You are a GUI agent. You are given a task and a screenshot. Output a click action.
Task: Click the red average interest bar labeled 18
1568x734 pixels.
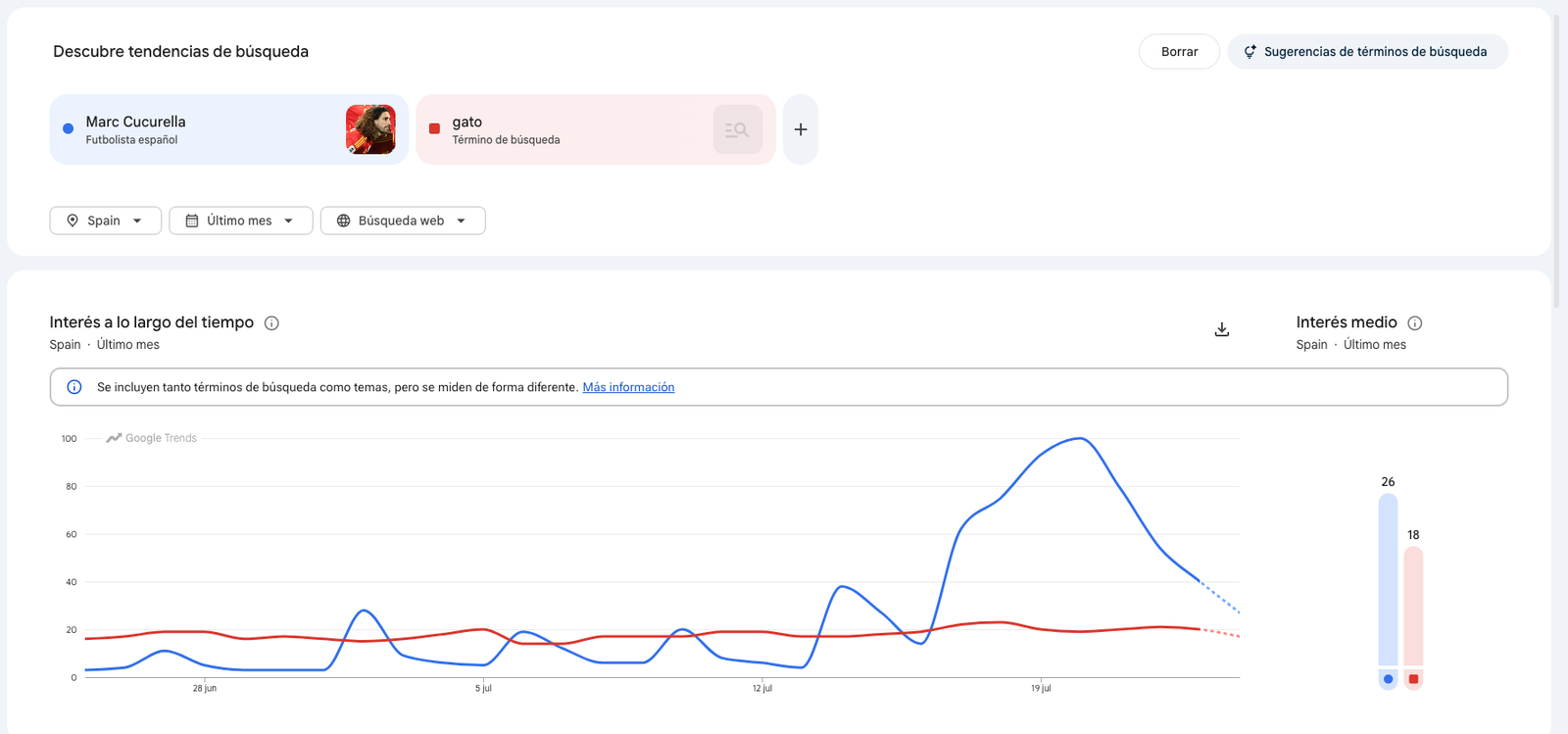coord(1413,607)
